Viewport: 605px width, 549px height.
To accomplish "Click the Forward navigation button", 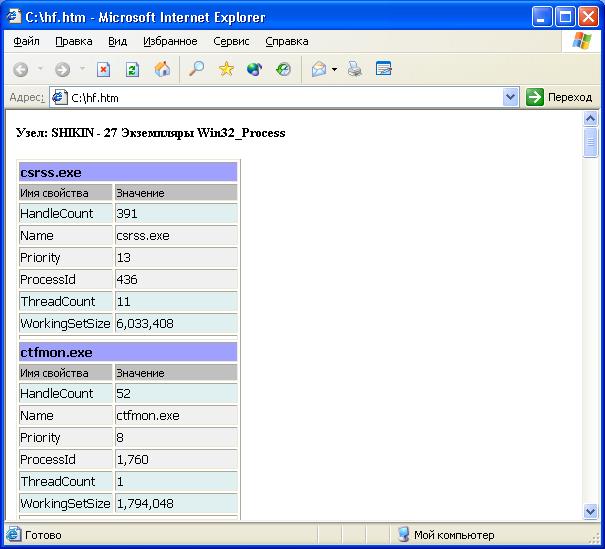I will click(62, 70).
